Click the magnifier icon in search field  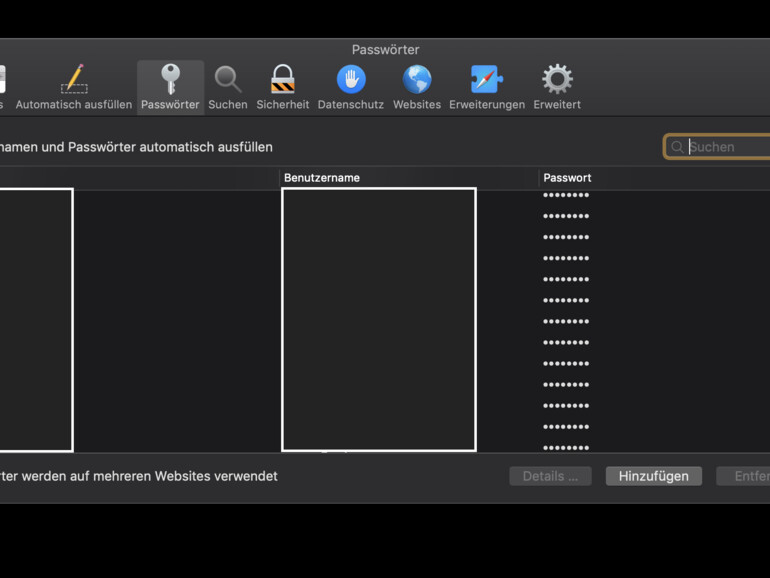[x=677, y=147]
